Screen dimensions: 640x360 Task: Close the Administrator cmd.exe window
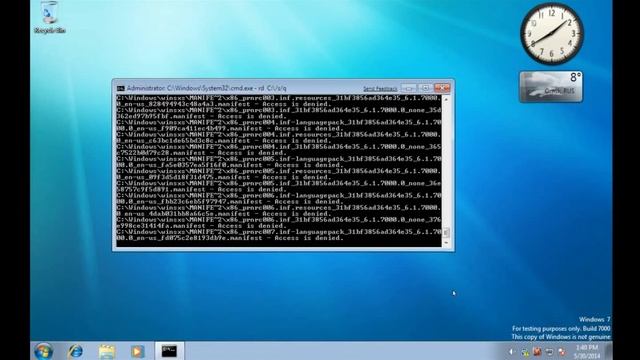point(442,88)
